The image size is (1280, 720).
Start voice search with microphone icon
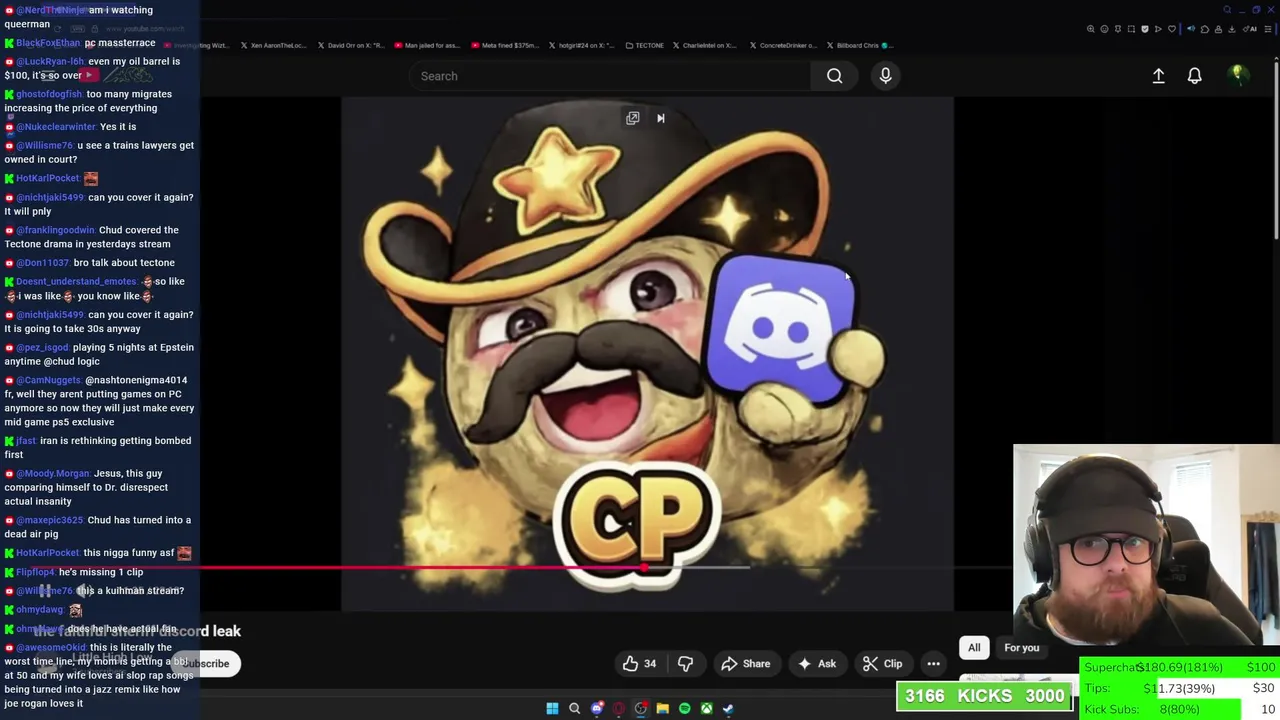pyautogui.click(x=885, y=76)
